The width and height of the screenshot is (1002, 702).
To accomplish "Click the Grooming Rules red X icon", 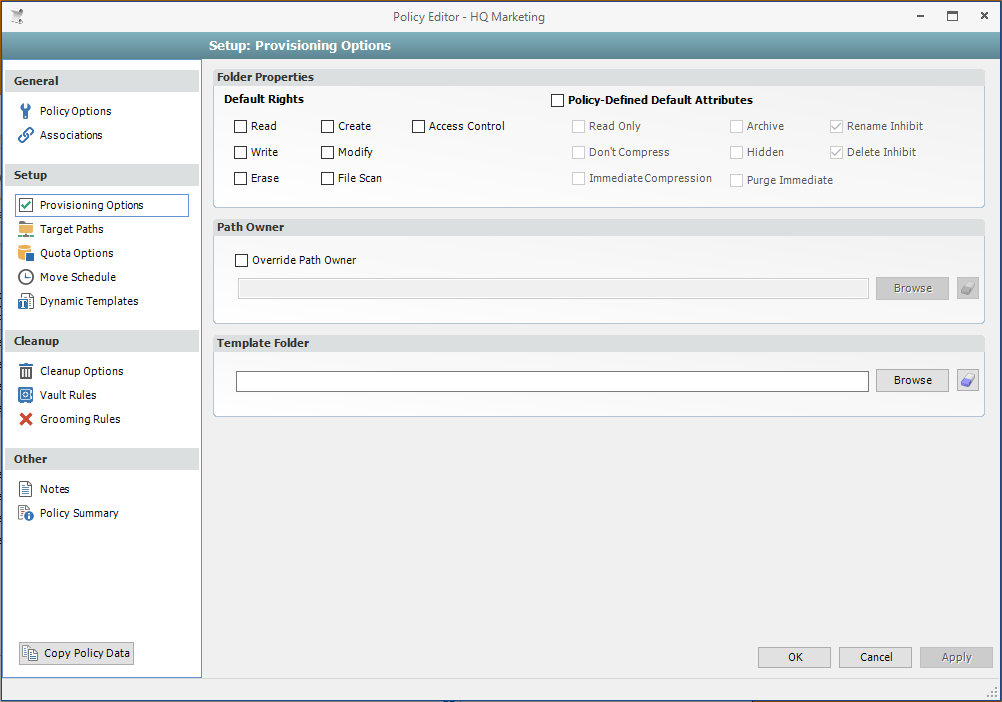I will tap(26, 419).
